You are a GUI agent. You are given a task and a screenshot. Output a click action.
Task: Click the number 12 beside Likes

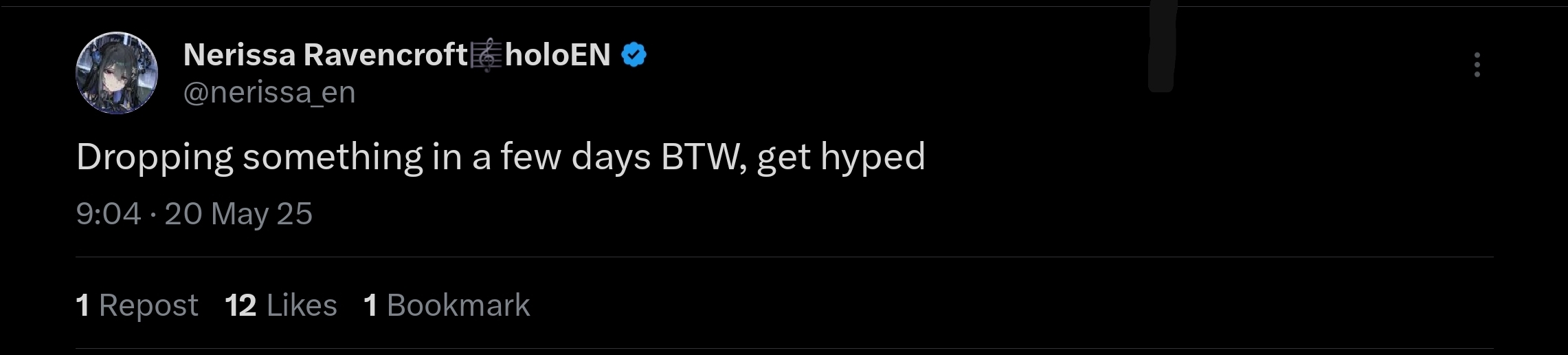click(x=240, y=305)
